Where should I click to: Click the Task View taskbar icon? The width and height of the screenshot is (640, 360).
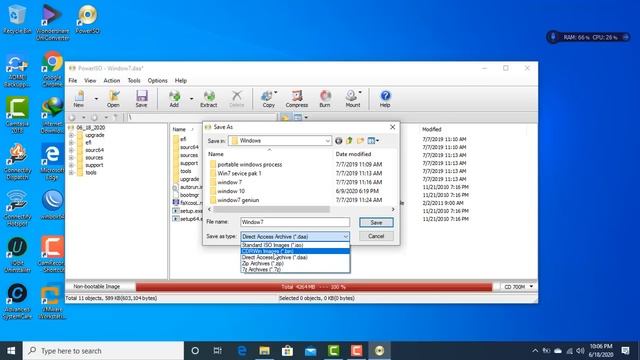click(x=218, y=351)
